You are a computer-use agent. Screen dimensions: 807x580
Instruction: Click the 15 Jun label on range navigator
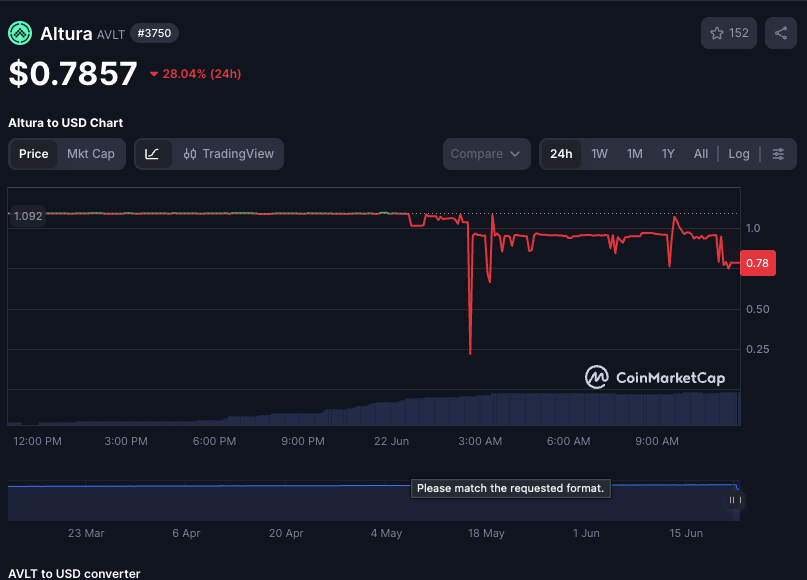pos(686,533)
